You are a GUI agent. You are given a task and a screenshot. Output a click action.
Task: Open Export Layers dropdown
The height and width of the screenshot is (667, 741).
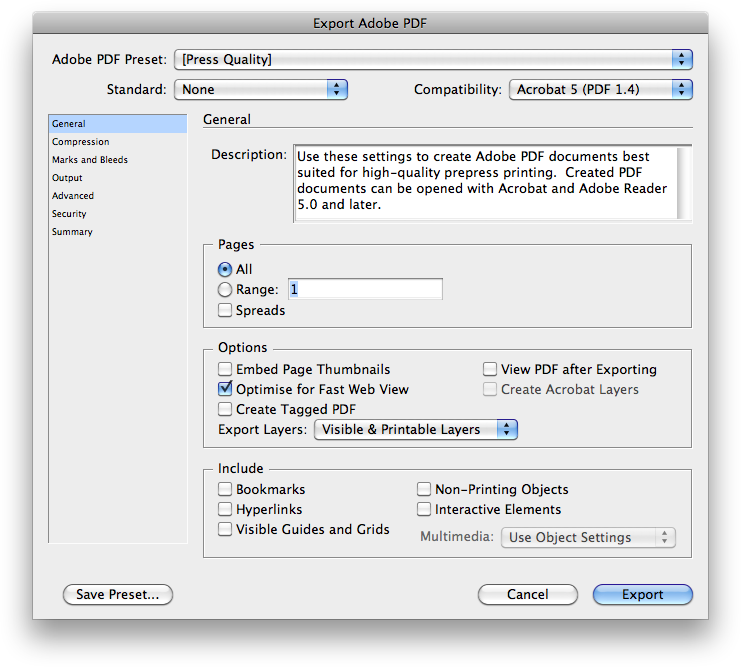tap(416, 429)
